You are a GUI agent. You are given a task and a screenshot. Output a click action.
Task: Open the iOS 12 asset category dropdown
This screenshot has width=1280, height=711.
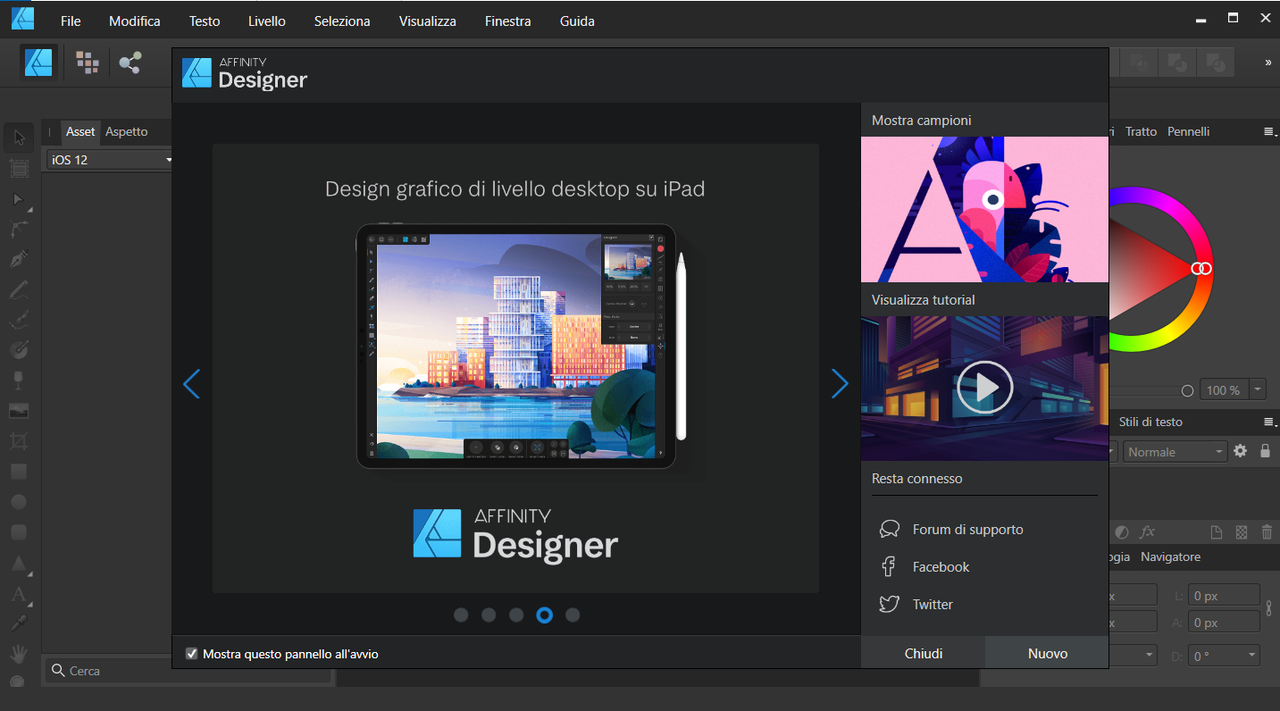click(109, 160)
